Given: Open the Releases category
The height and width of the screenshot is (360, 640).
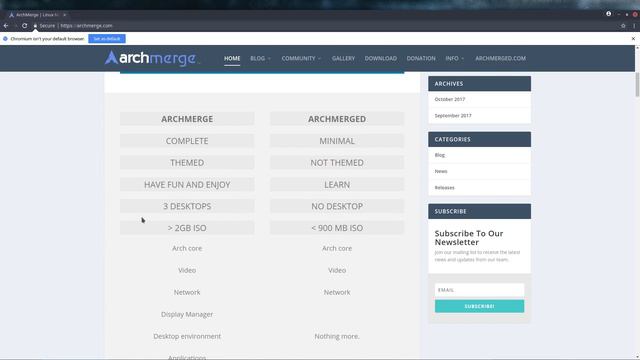Looking at the screenshot, I should coord(444,188).
